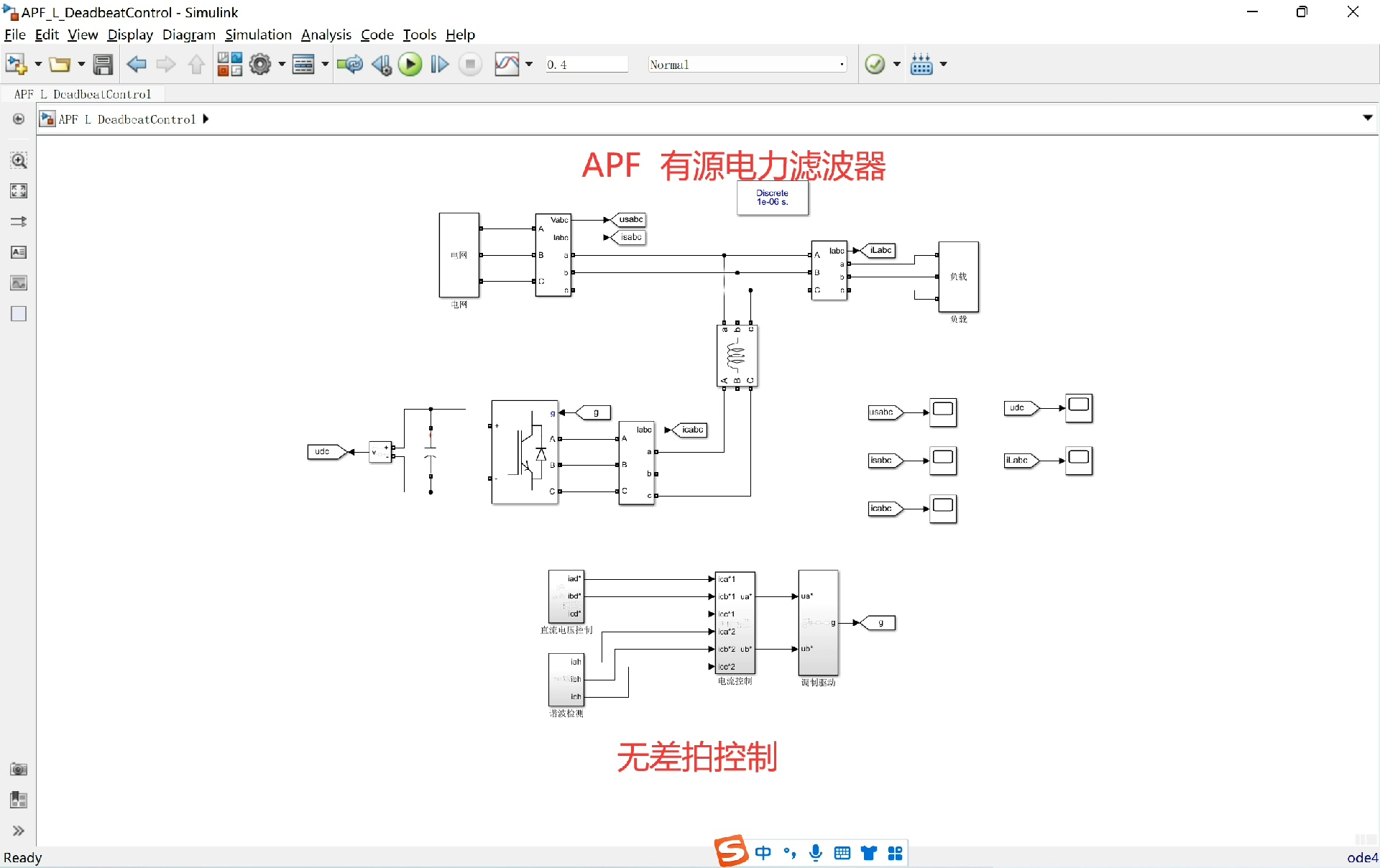
Task: Step forward through the simulation
Action: (438, 64)
